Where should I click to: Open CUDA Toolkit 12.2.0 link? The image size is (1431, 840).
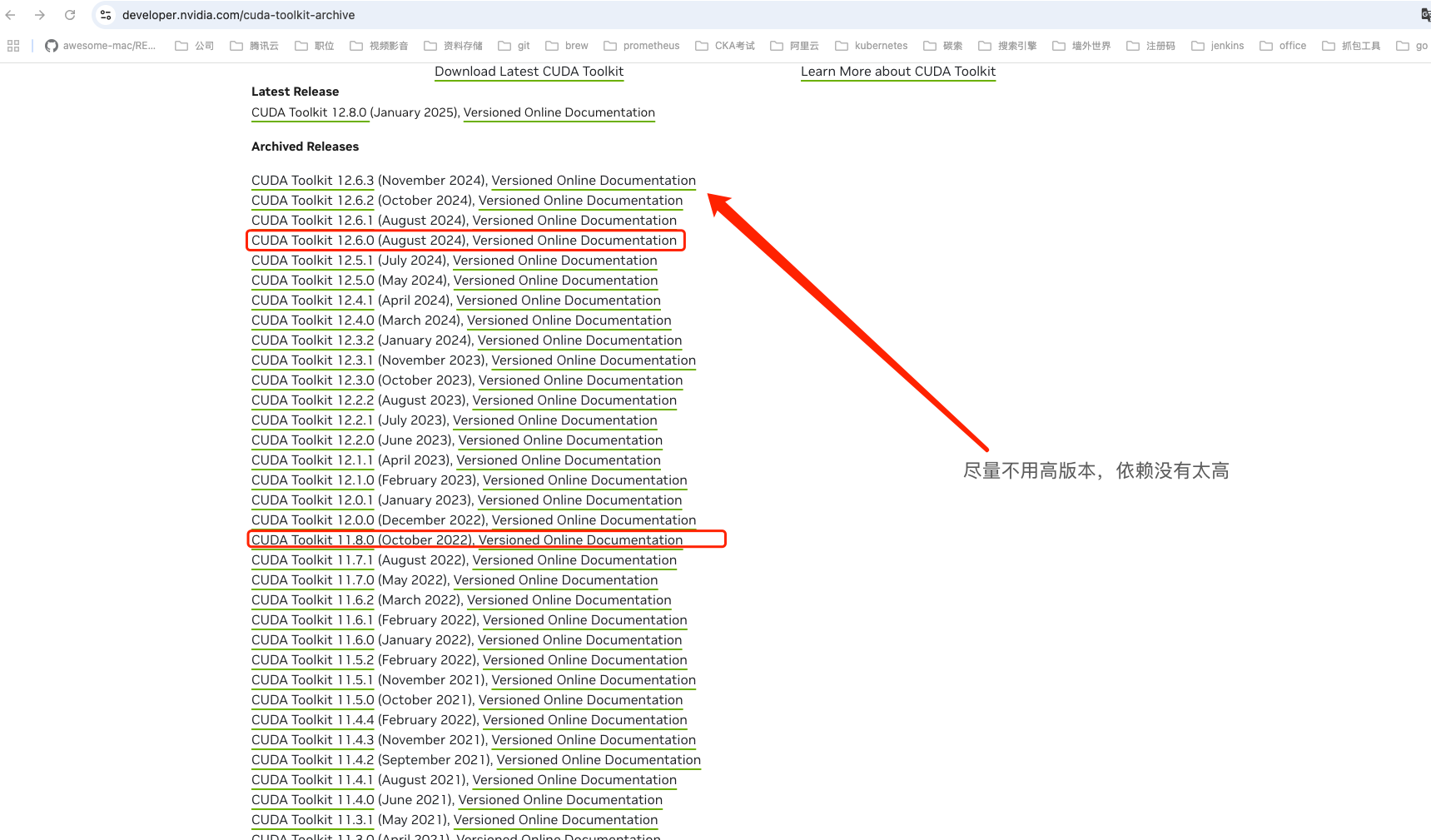tap(313, 440)
